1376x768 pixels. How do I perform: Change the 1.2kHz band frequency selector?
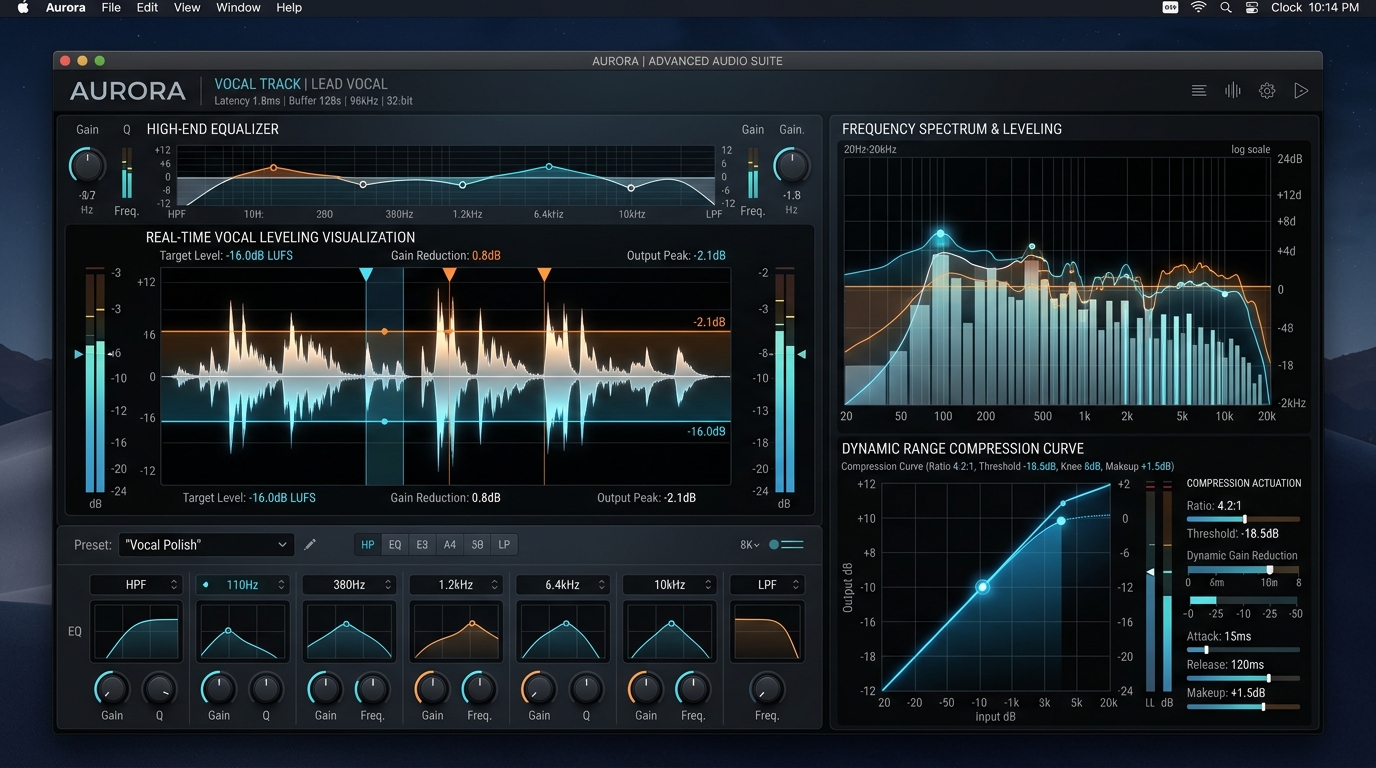pyautogui.click(x=456, y=585)
